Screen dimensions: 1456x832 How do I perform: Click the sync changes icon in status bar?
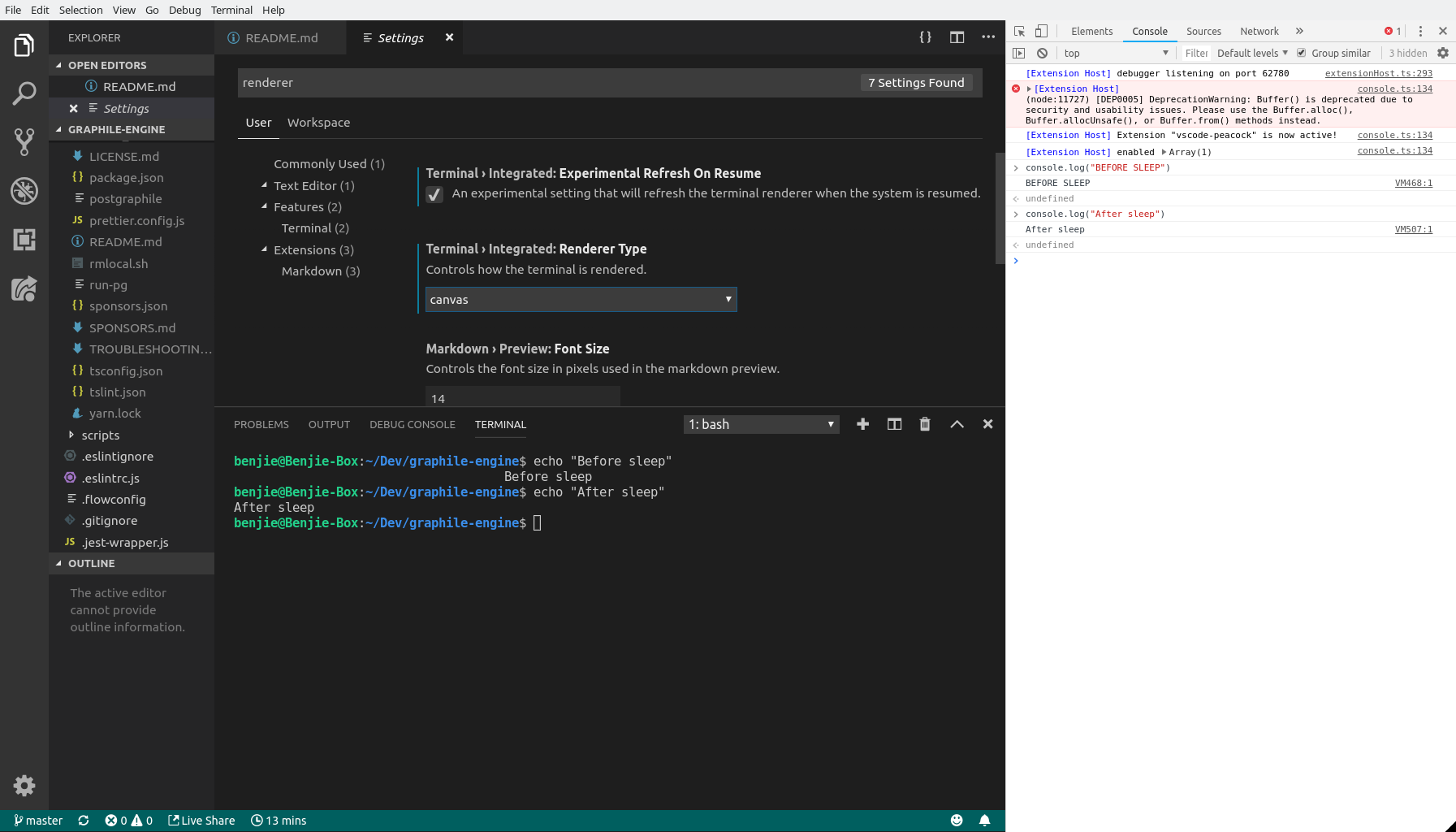tap(84, 821)
